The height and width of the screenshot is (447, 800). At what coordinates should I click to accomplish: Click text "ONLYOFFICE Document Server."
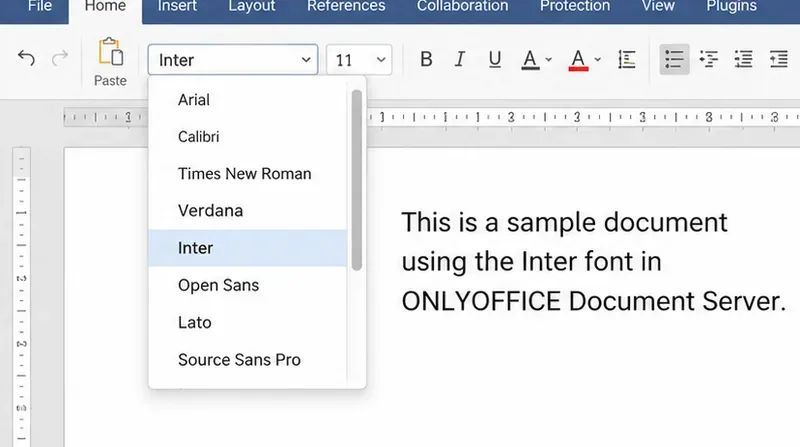594,301
